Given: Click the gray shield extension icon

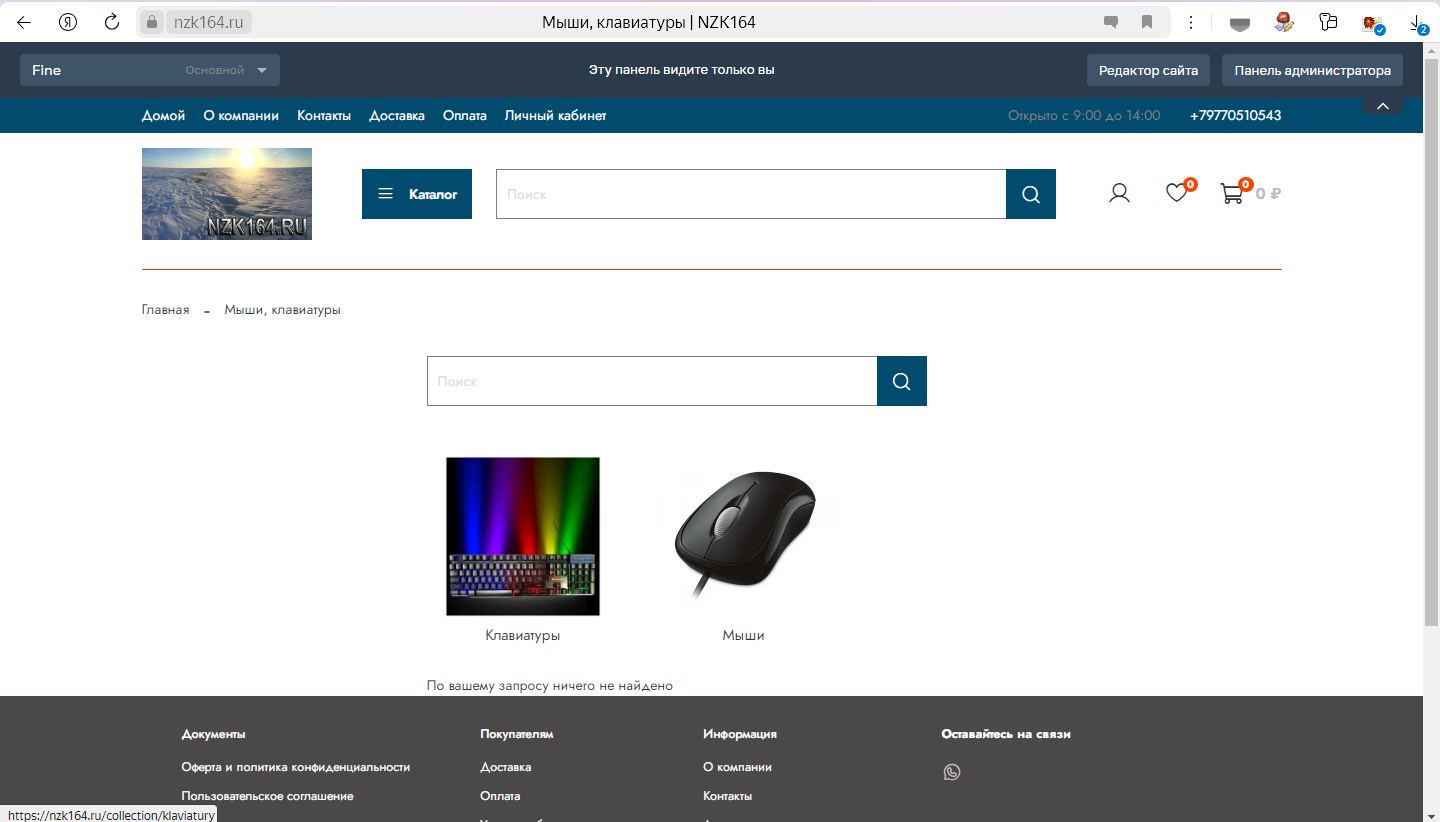Looking at the screenshot, I should pos(1240,23).
